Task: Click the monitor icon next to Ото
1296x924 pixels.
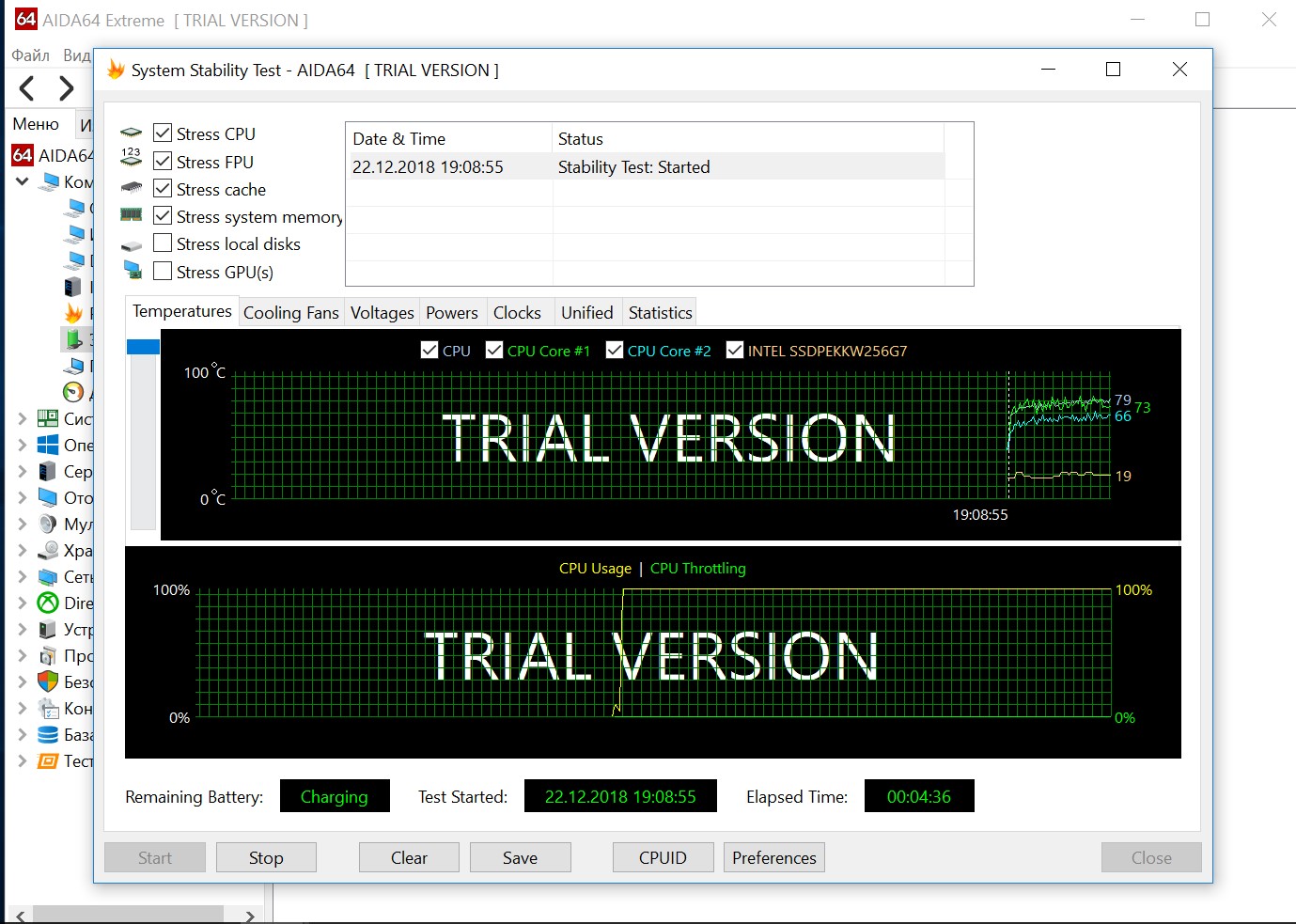Action: pyautogui.click(x=48, y=497)
